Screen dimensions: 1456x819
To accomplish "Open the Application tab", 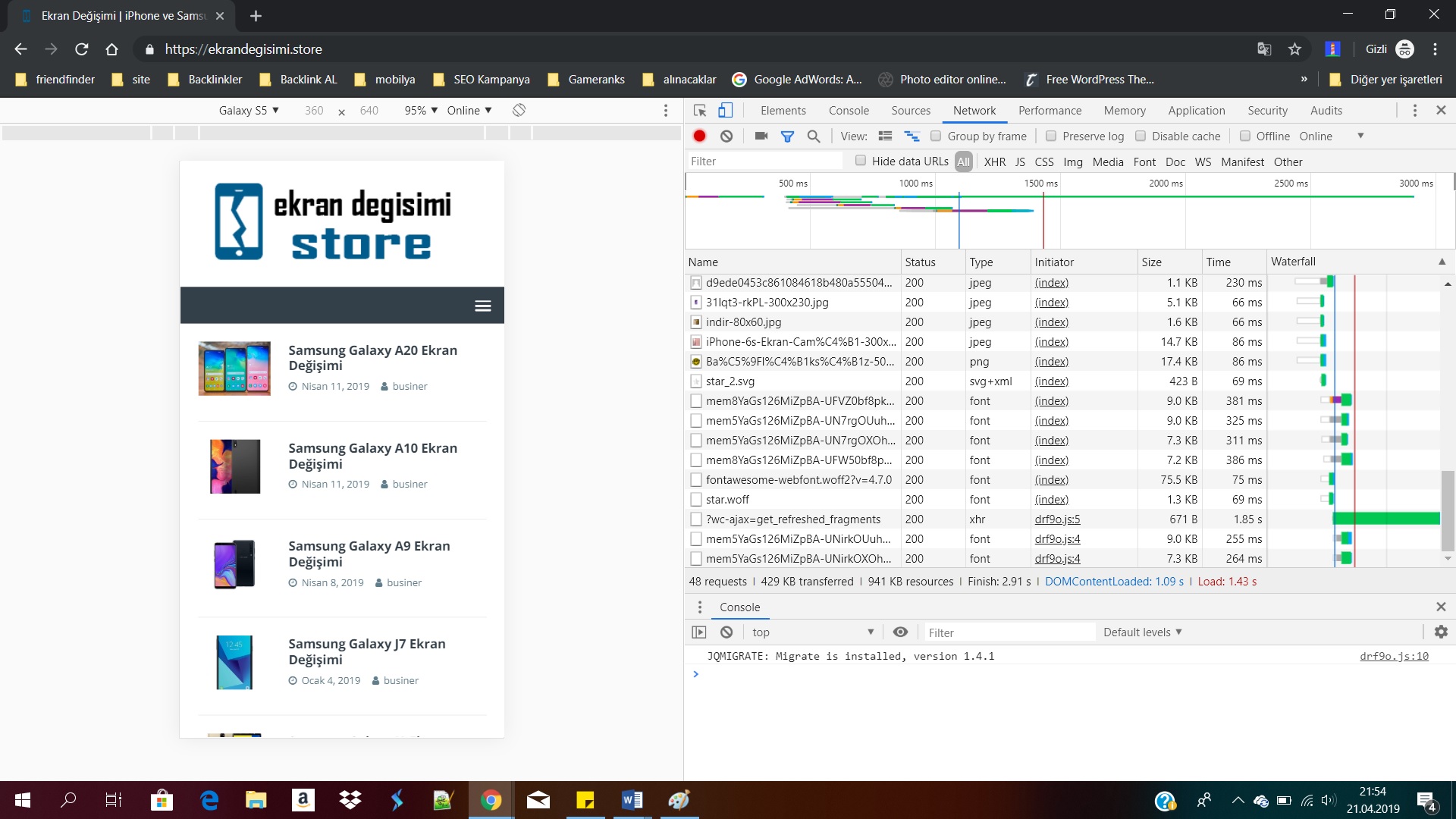I will [1196, 111].
